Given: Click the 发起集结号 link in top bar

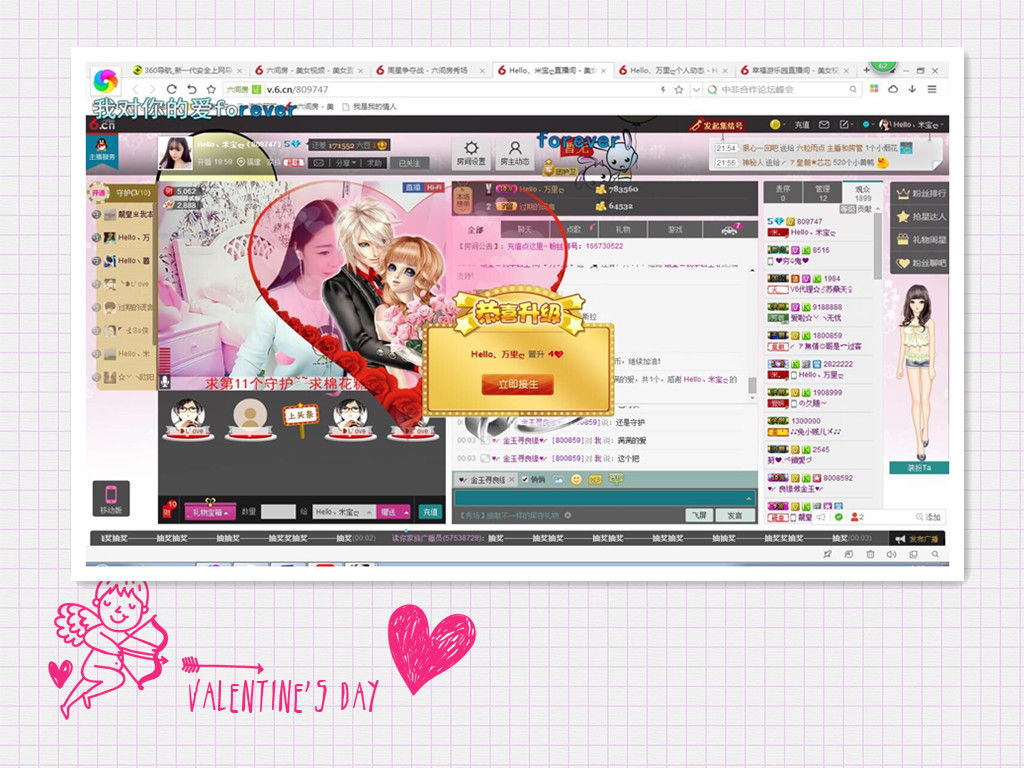Looking at the screenshot, I should 716,125.
